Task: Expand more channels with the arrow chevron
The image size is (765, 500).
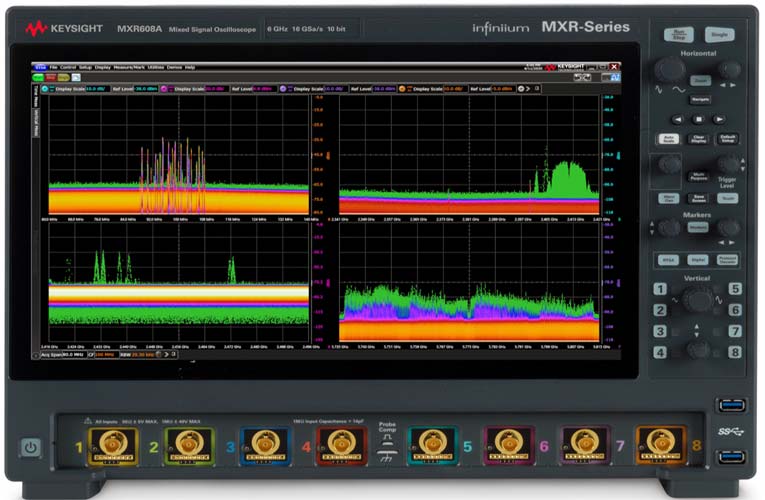Action: [528, 89]
